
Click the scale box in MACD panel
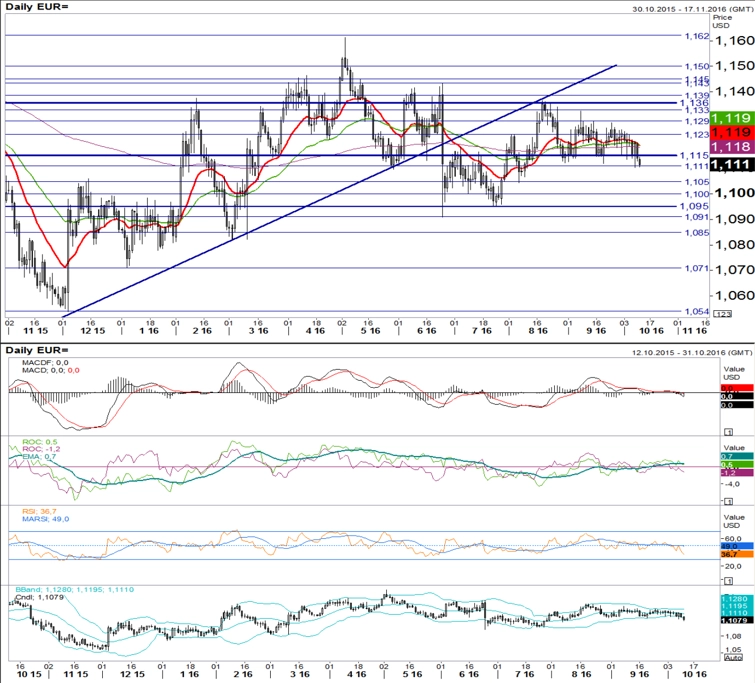[x=729, y=432]
